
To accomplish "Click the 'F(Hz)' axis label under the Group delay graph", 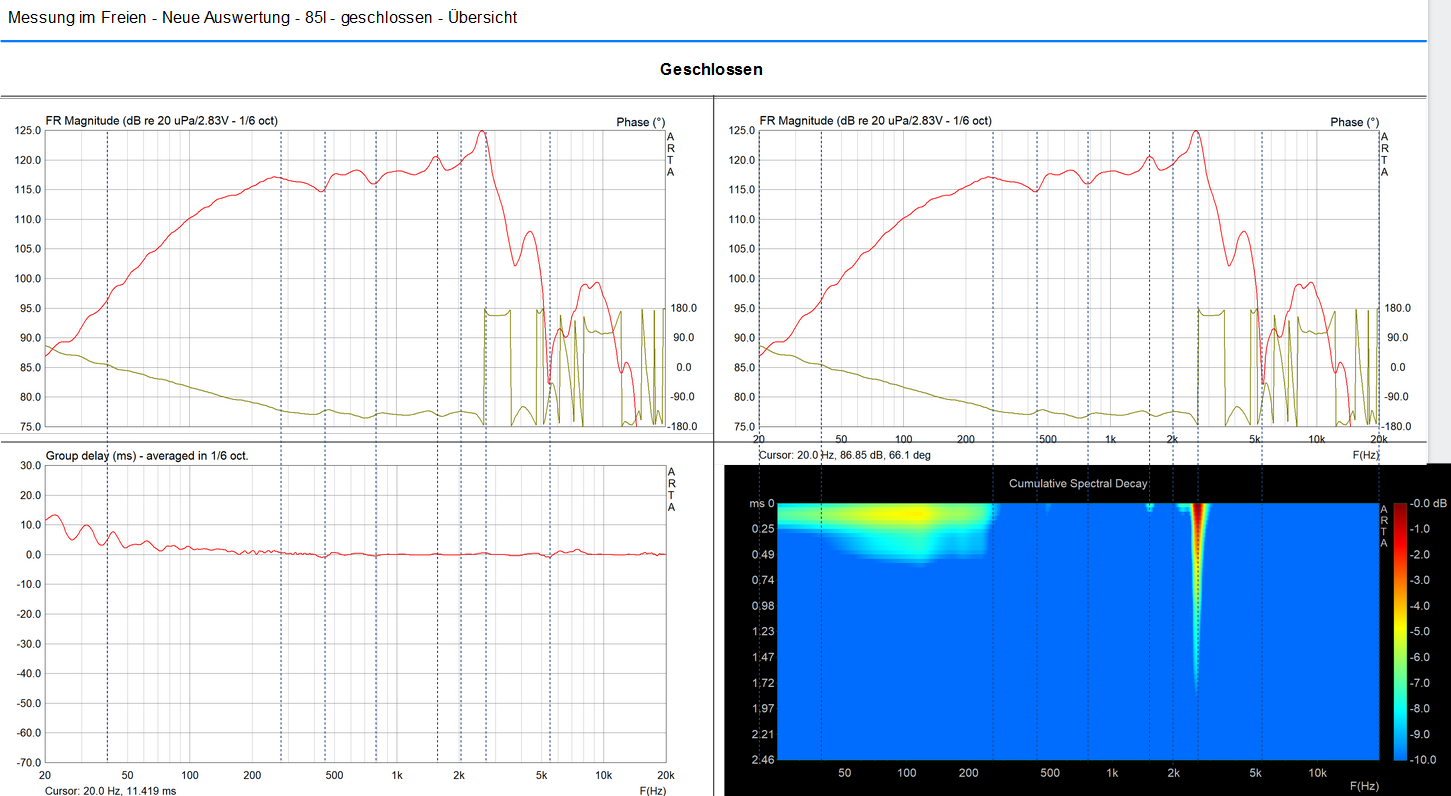I will coord(652,790).
